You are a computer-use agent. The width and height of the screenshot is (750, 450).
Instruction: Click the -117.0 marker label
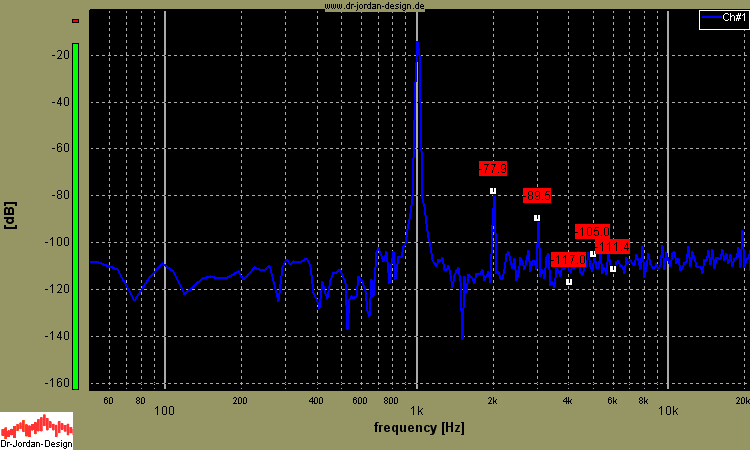point(569,260)
